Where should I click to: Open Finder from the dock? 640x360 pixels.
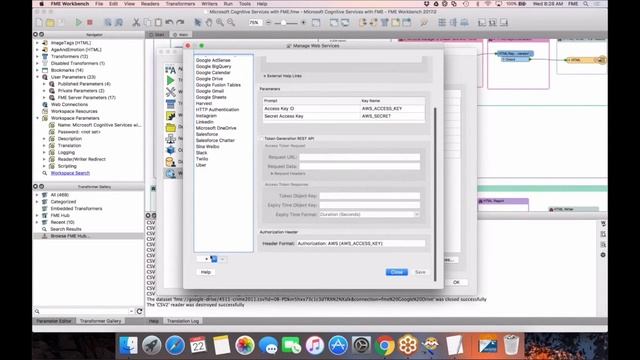tap(129, 345)
